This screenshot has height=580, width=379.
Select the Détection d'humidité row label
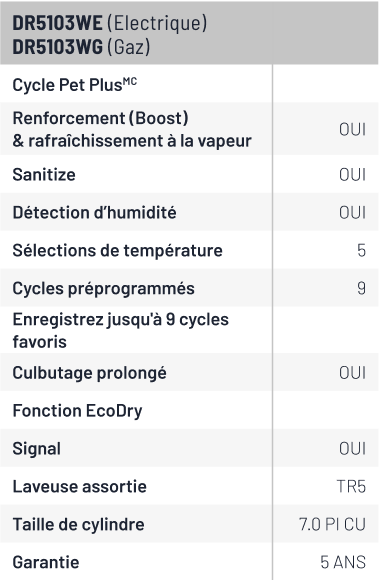(94, 212)
